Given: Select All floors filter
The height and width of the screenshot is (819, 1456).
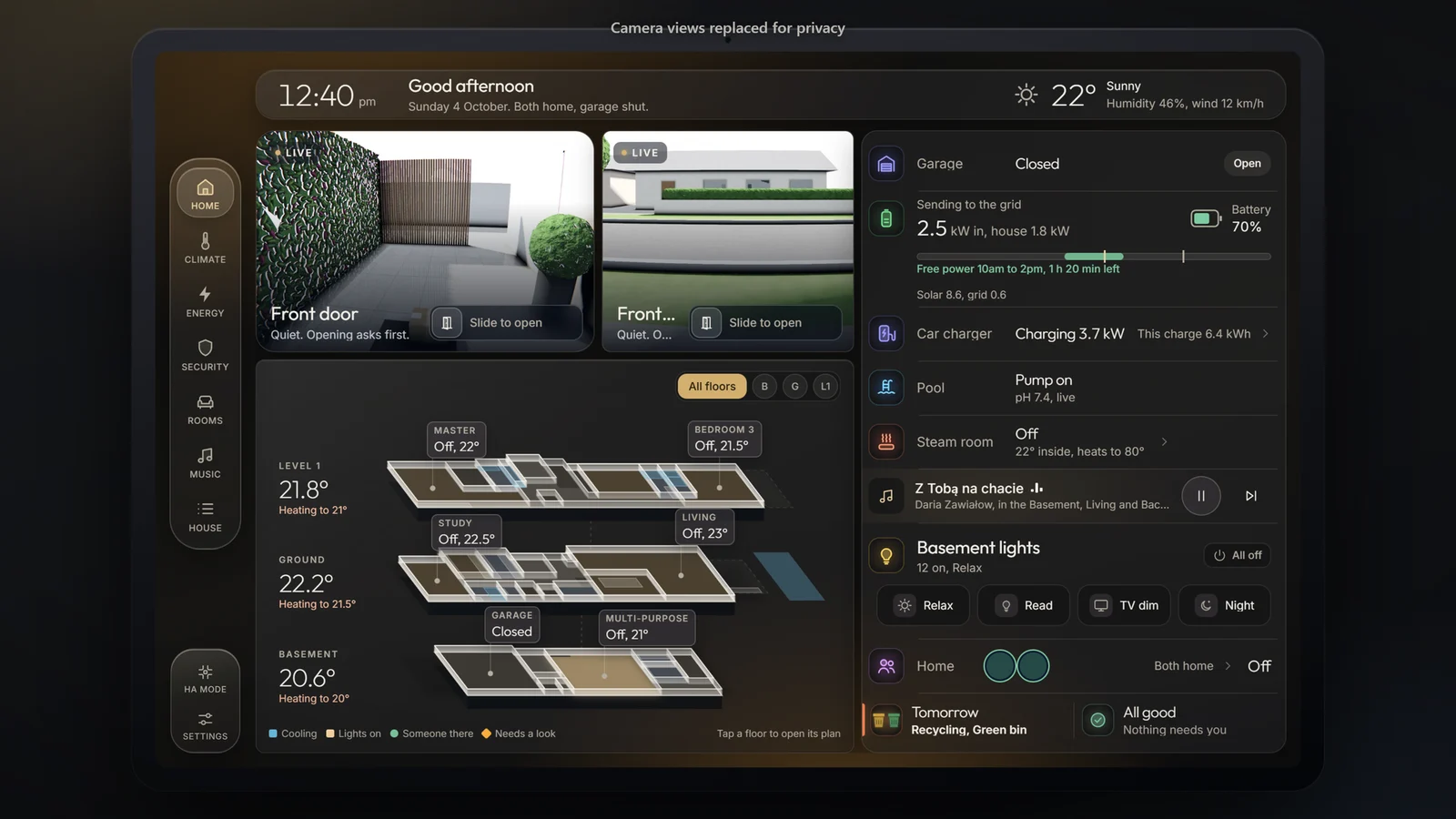Looking at the screenshot, I should click(712, 387).
